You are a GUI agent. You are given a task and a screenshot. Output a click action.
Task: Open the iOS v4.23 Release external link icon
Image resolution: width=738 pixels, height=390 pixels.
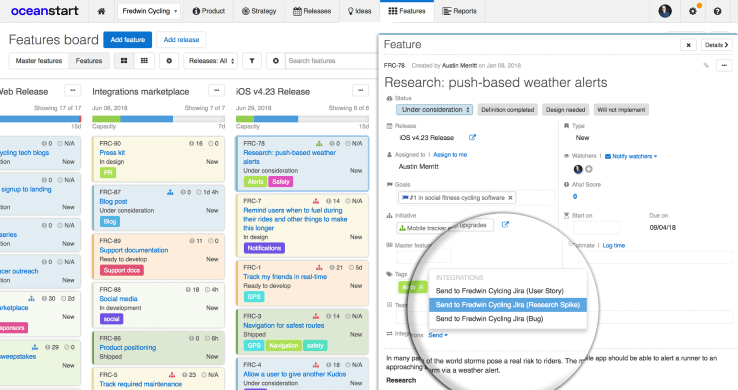[x=472, y=137]
